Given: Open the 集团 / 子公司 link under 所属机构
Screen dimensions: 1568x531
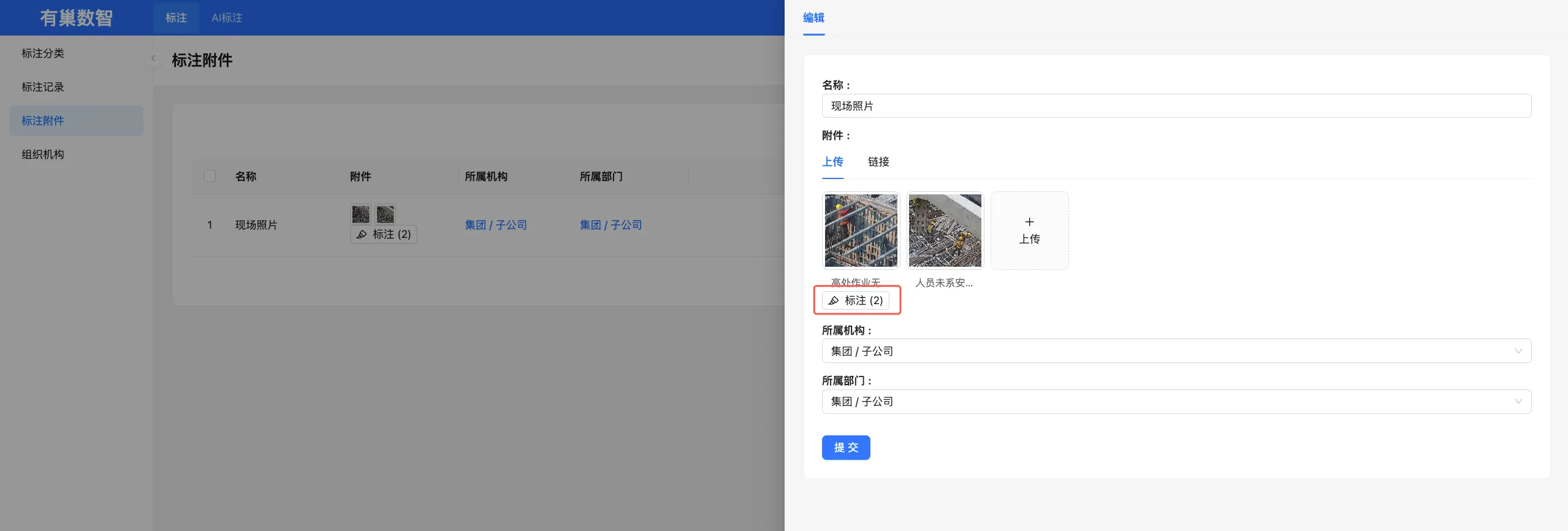Looking at the screenshot, I should 495,225.
